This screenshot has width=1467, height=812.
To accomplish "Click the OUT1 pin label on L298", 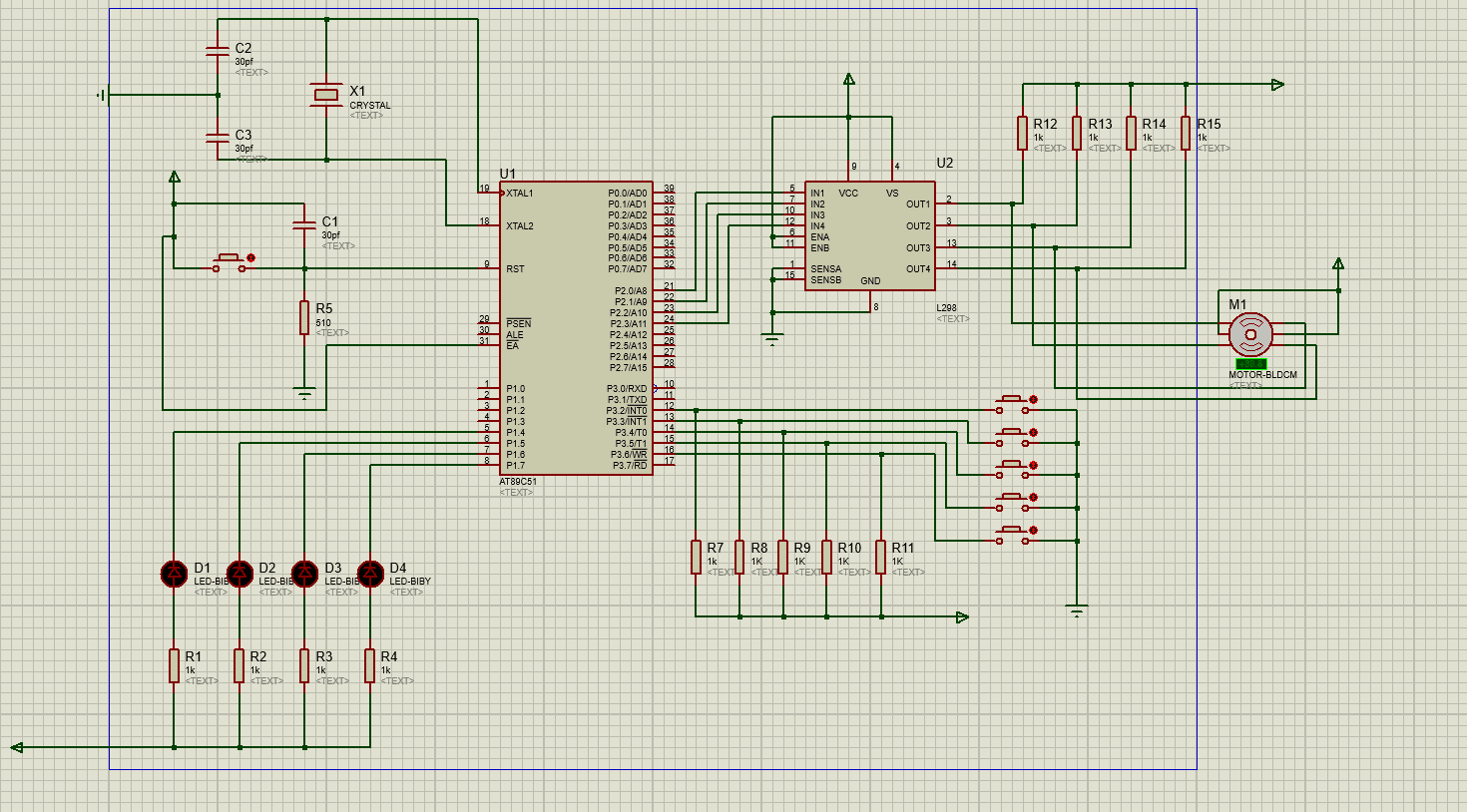I will (918, 204).
